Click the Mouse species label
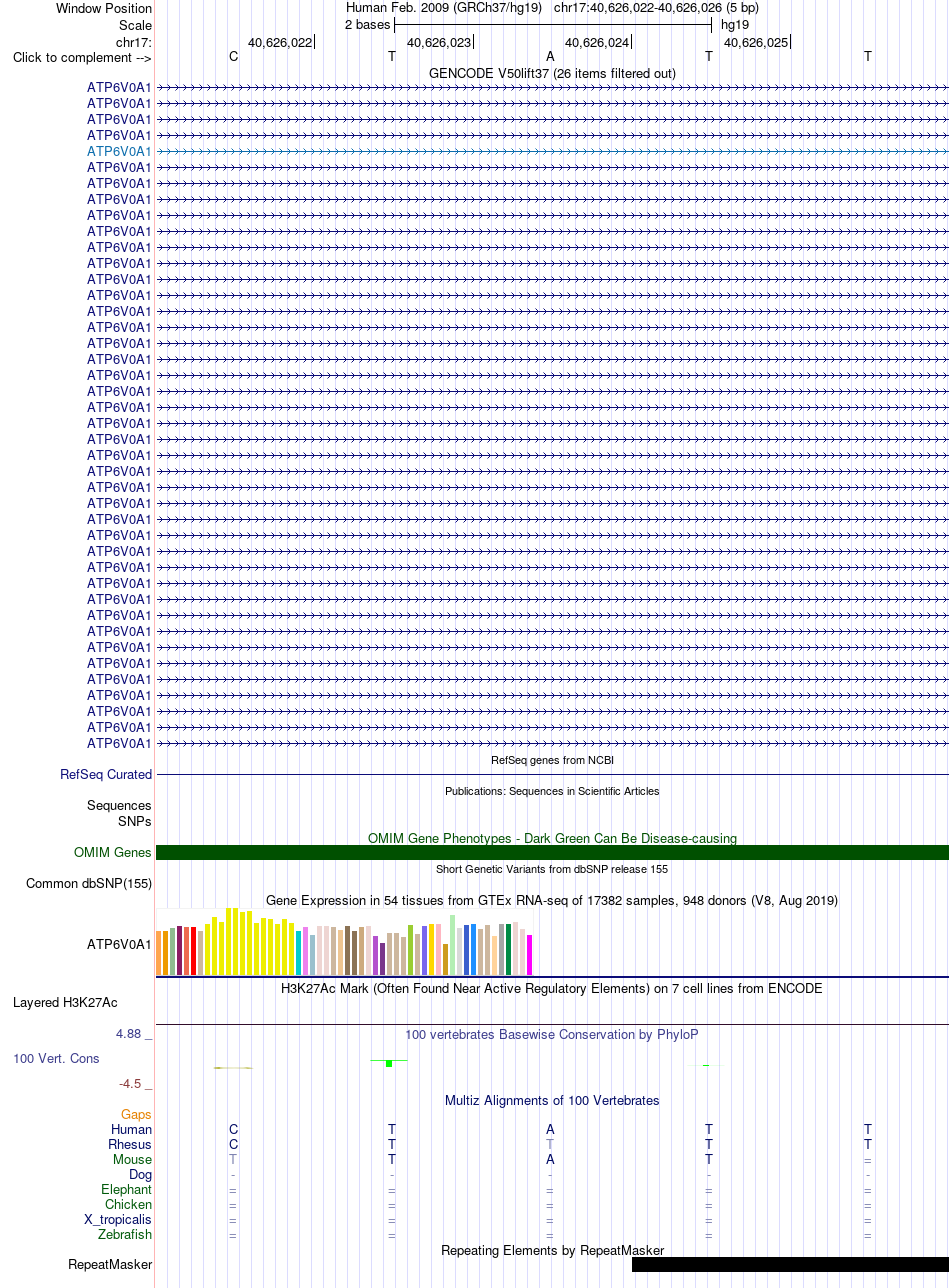The width and height of the screenshot is (950, 1288). 132,1160
